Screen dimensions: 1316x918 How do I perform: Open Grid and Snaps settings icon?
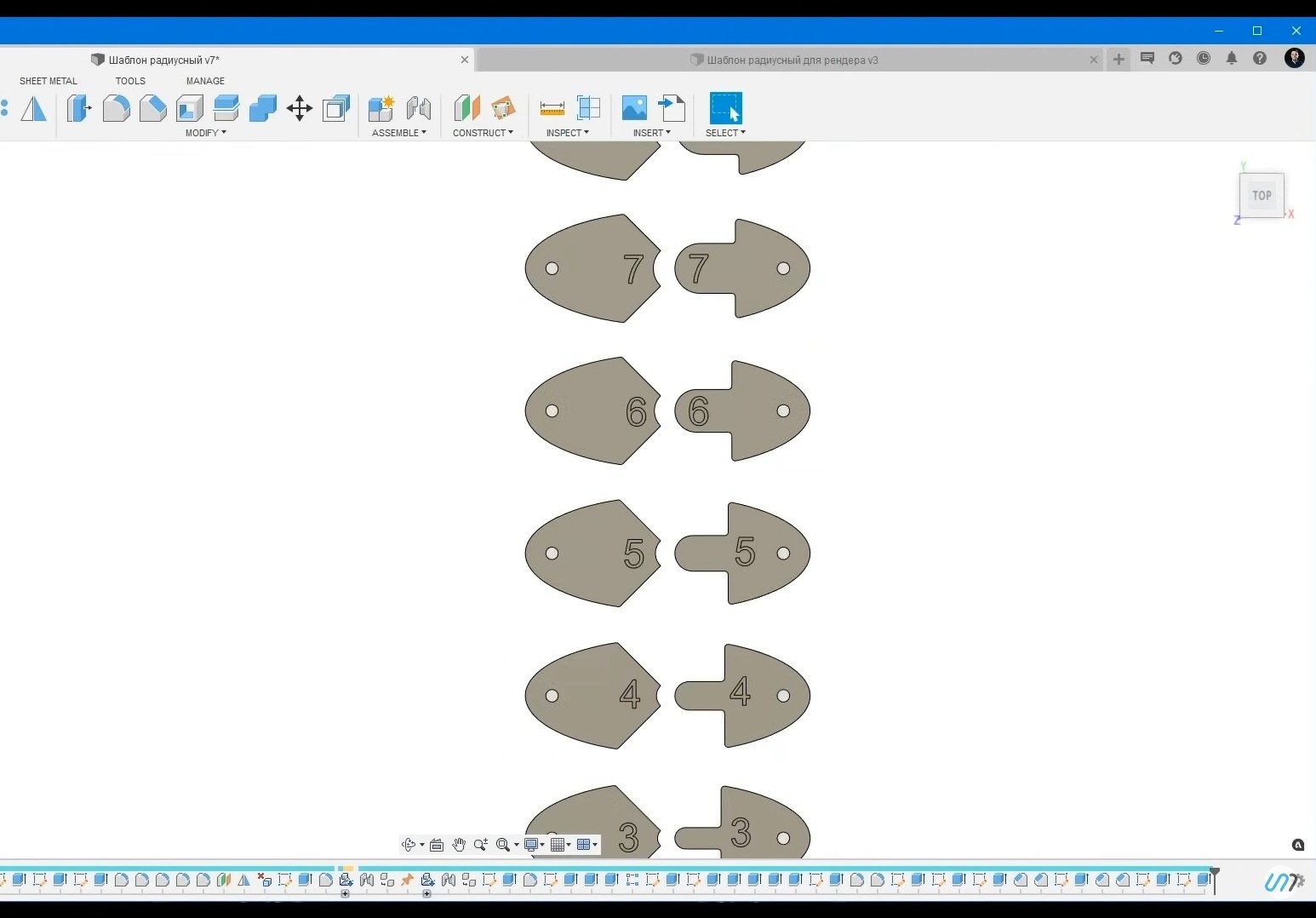(558, 845)
